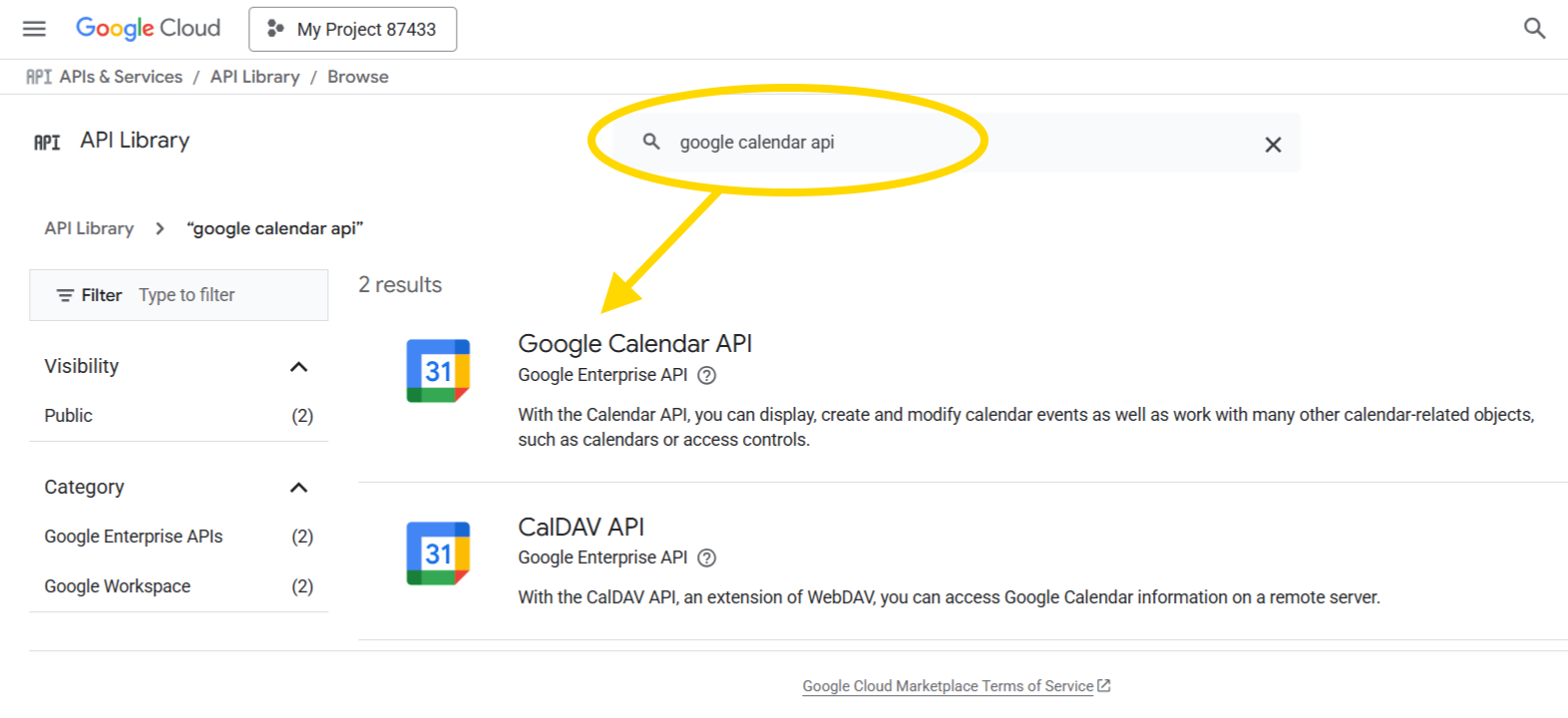
Task: Collapse the Category filter section
Action: (x=297, y=487)
